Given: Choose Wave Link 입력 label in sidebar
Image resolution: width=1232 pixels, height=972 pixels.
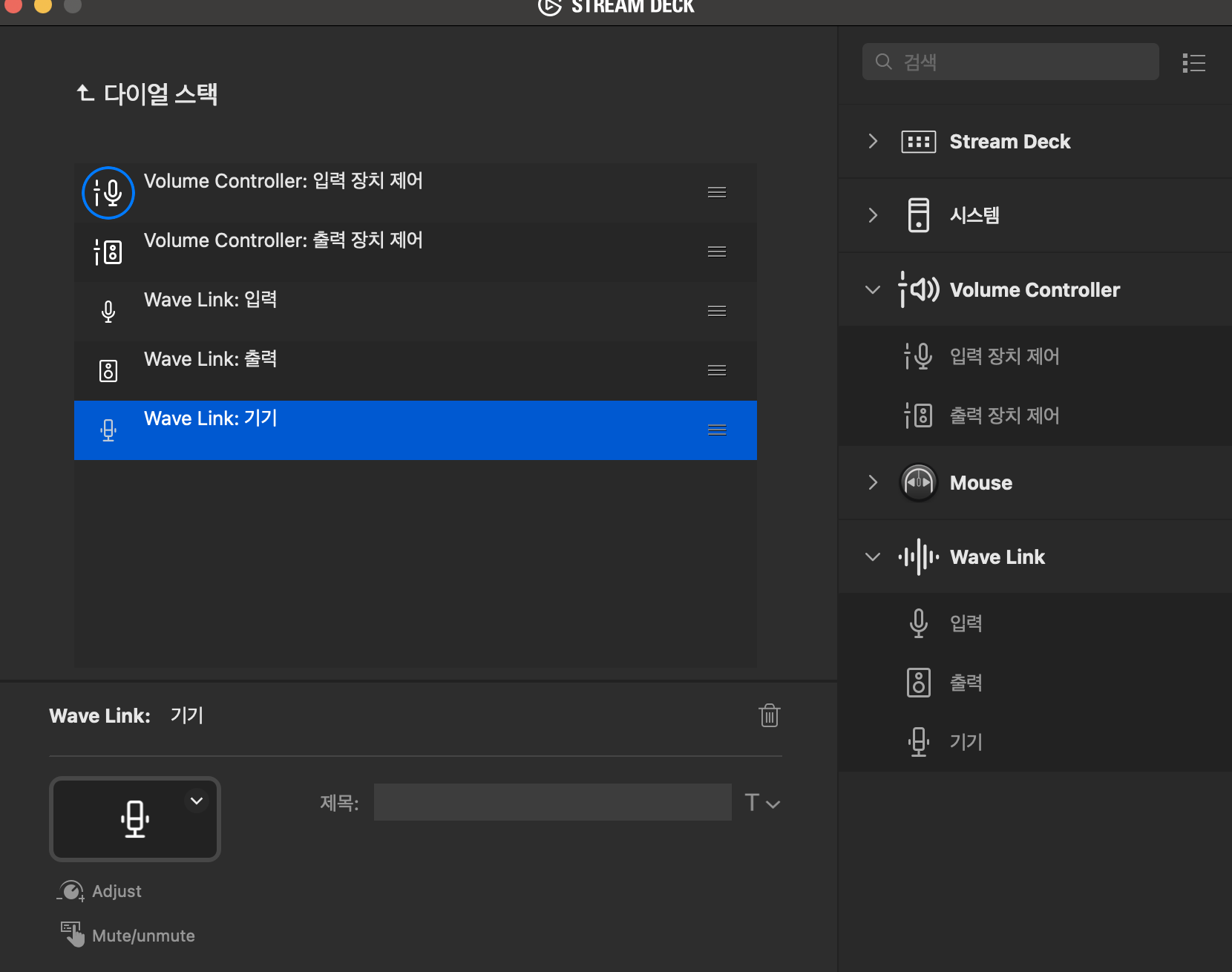Looking at the screenshot, I should click(x=966, y=623).
